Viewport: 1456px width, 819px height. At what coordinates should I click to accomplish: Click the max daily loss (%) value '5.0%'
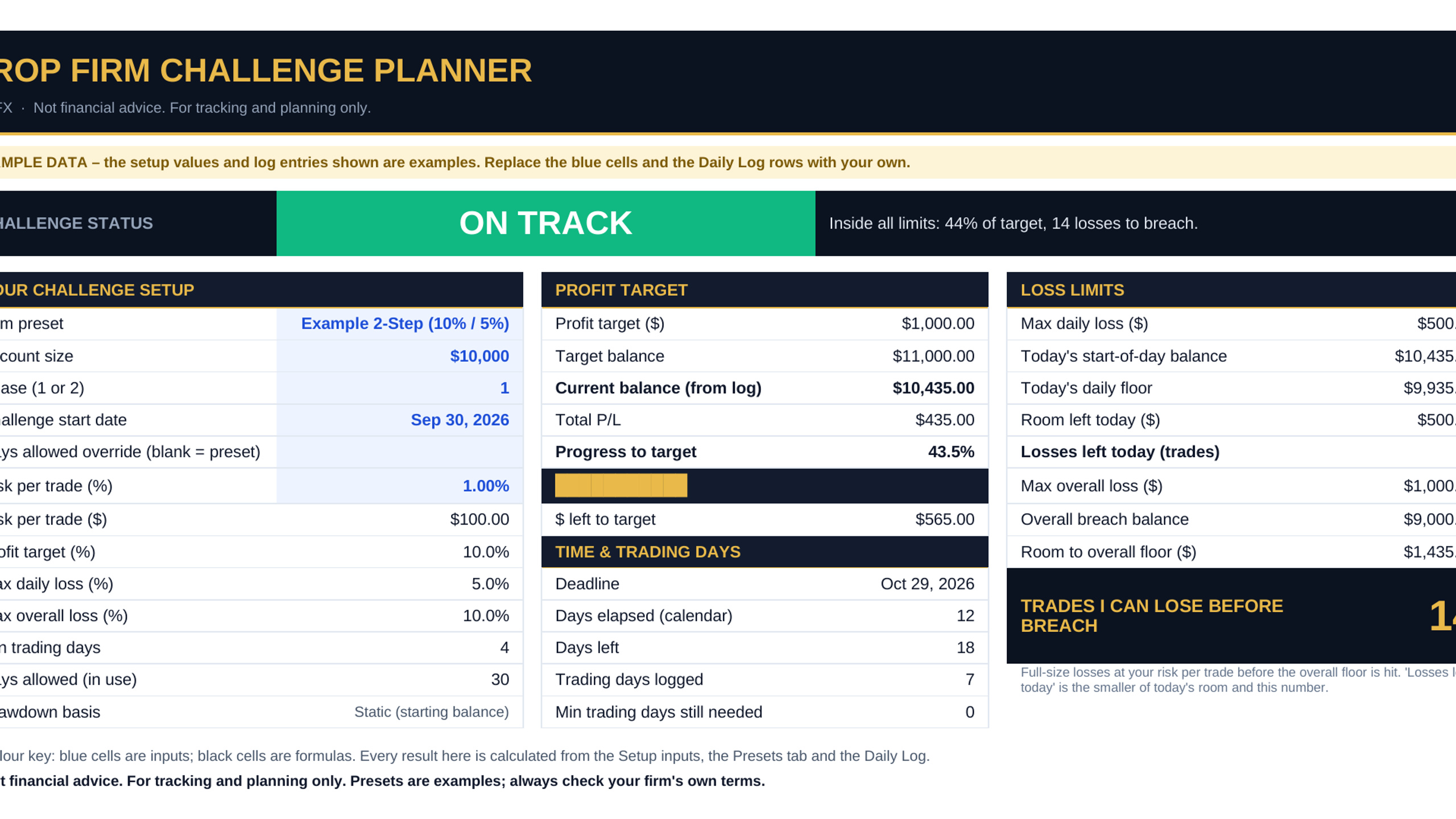point(490,584)
